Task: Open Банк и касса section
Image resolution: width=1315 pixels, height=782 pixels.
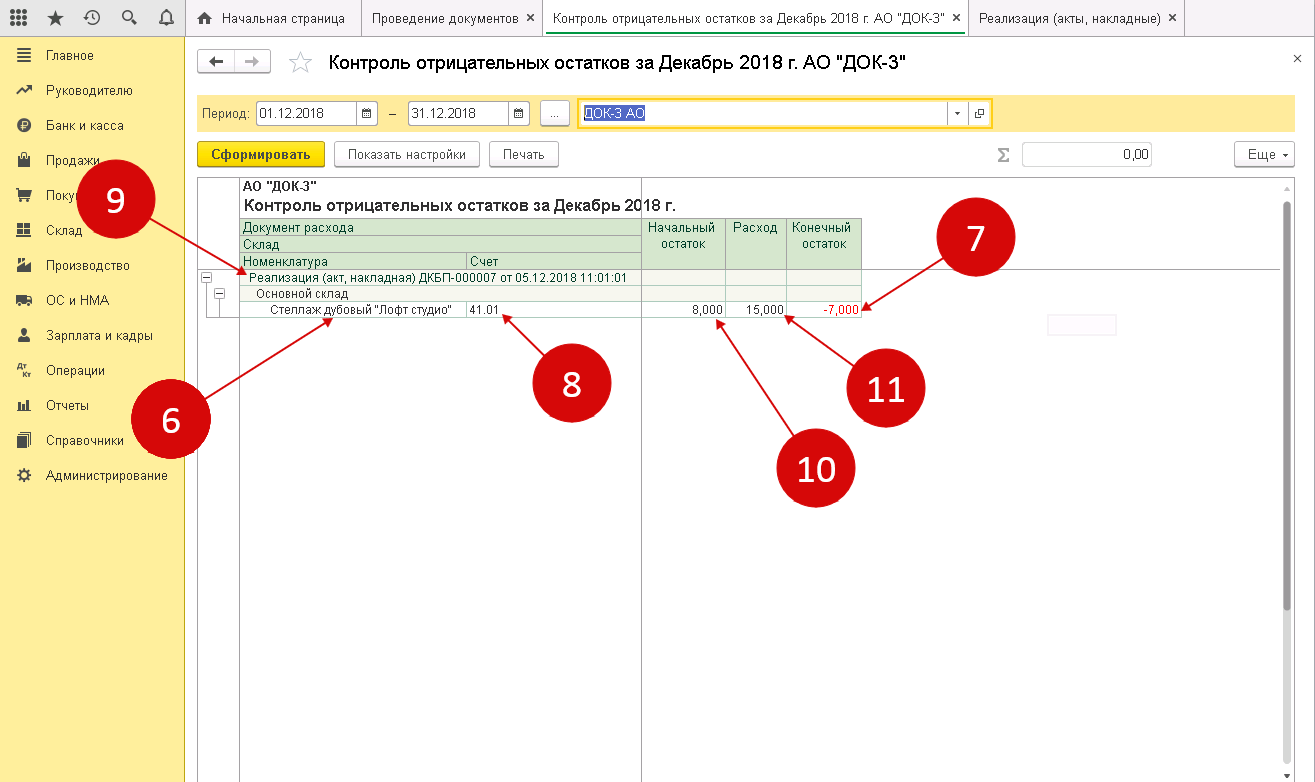Action: point(84,126)
